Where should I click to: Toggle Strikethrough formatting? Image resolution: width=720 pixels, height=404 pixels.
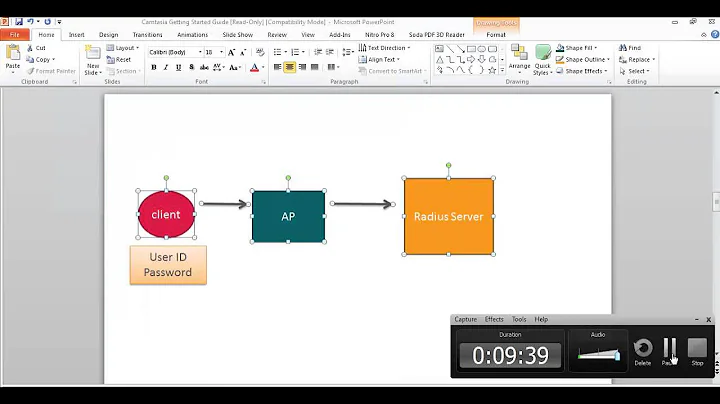[x=204, y=67]
